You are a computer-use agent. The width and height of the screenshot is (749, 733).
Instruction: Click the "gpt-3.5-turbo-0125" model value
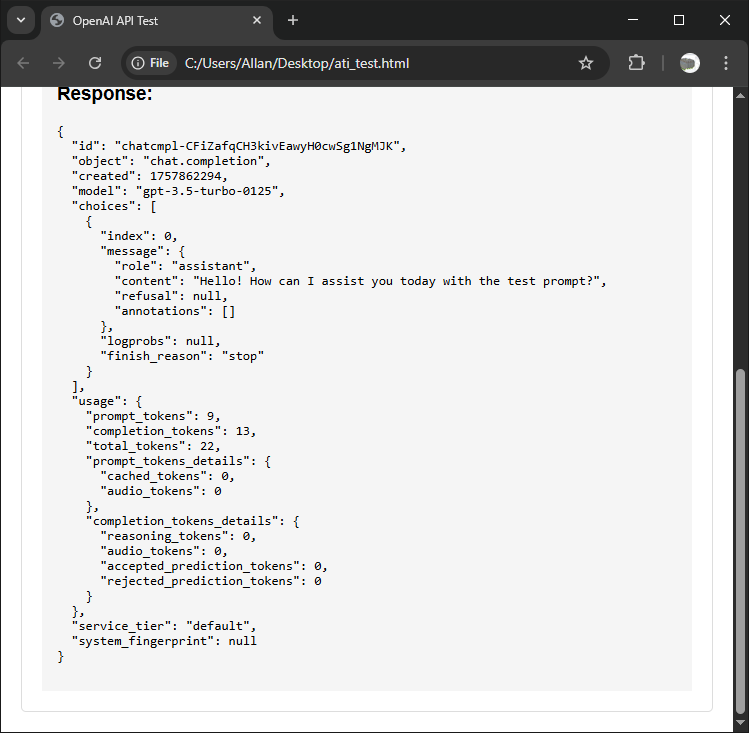pyautogui.click(x=207, y=191)
